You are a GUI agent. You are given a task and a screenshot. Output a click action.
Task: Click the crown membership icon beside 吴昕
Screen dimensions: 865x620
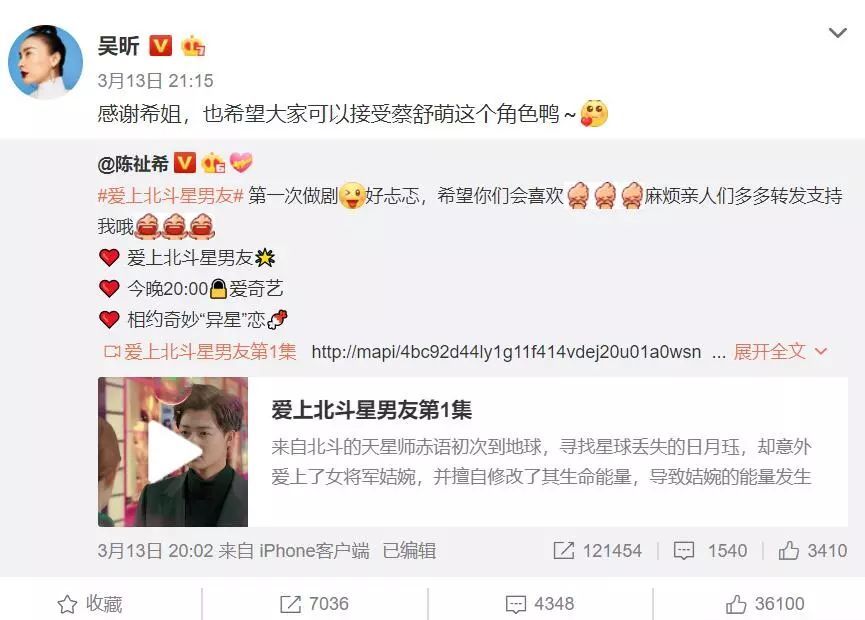(193, 46)
